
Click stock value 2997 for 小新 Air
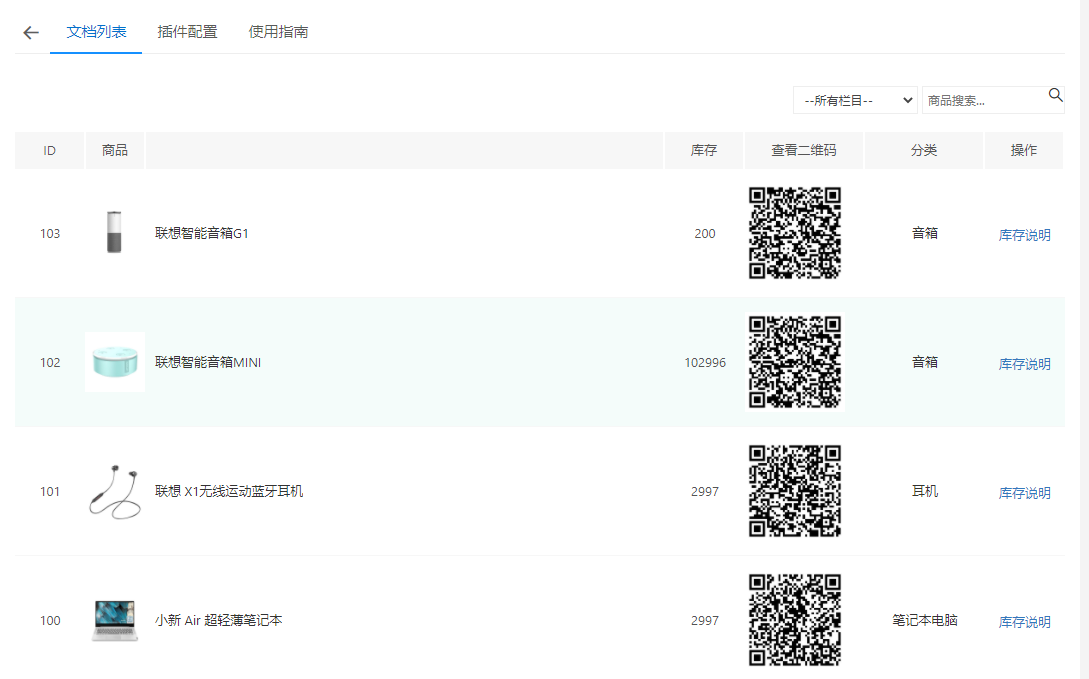704,621
